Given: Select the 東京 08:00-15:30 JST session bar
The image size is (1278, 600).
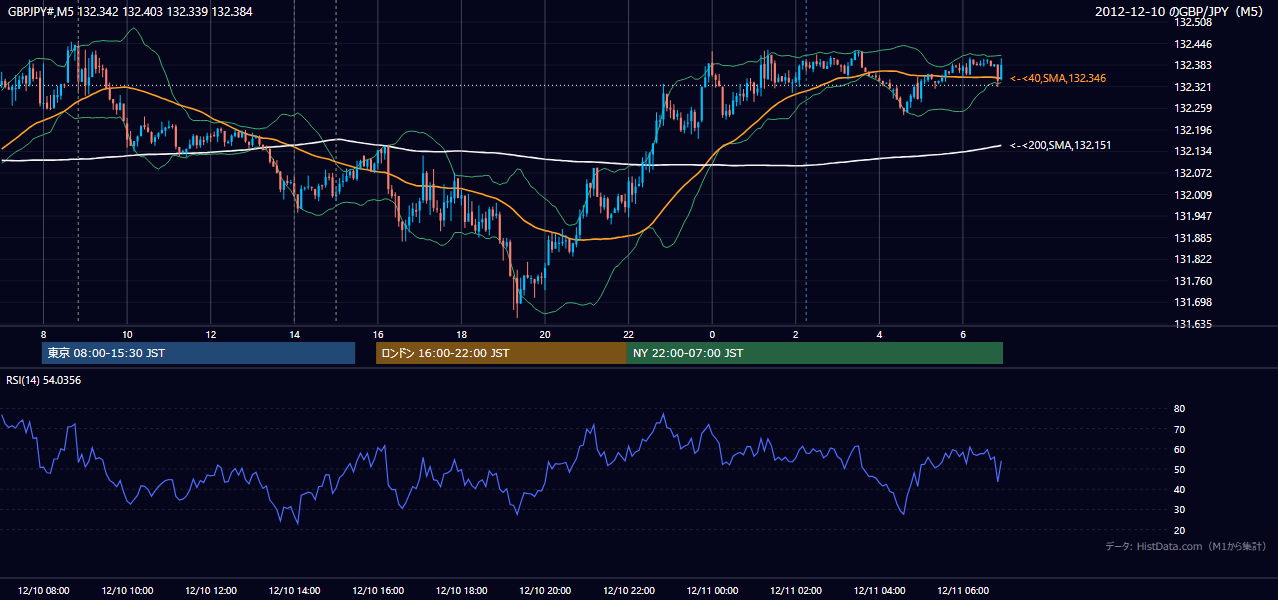Looking at the screenshot, I should tap(199, 353).
